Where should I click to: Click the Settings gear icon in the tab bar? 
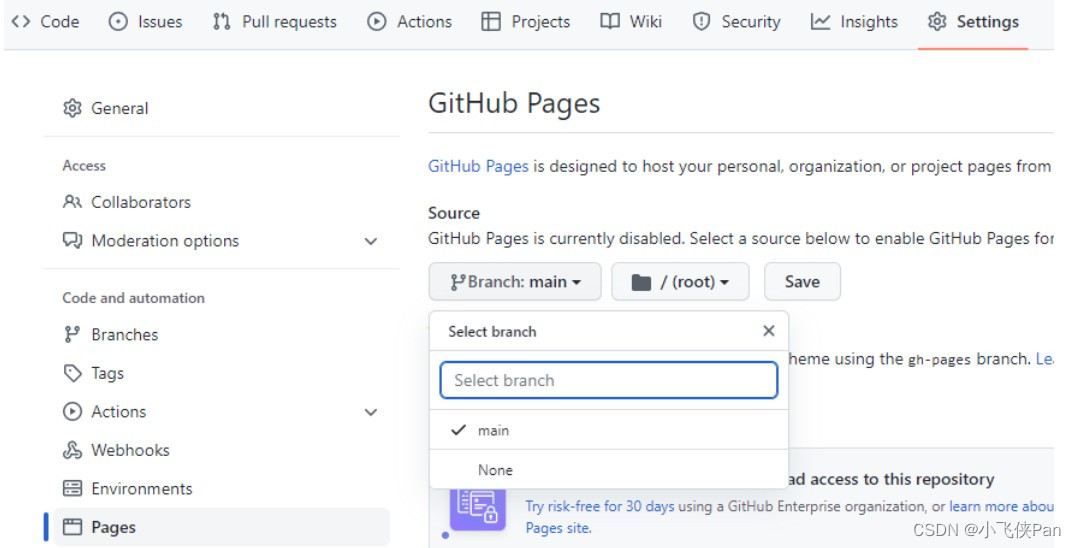[937, 22]
